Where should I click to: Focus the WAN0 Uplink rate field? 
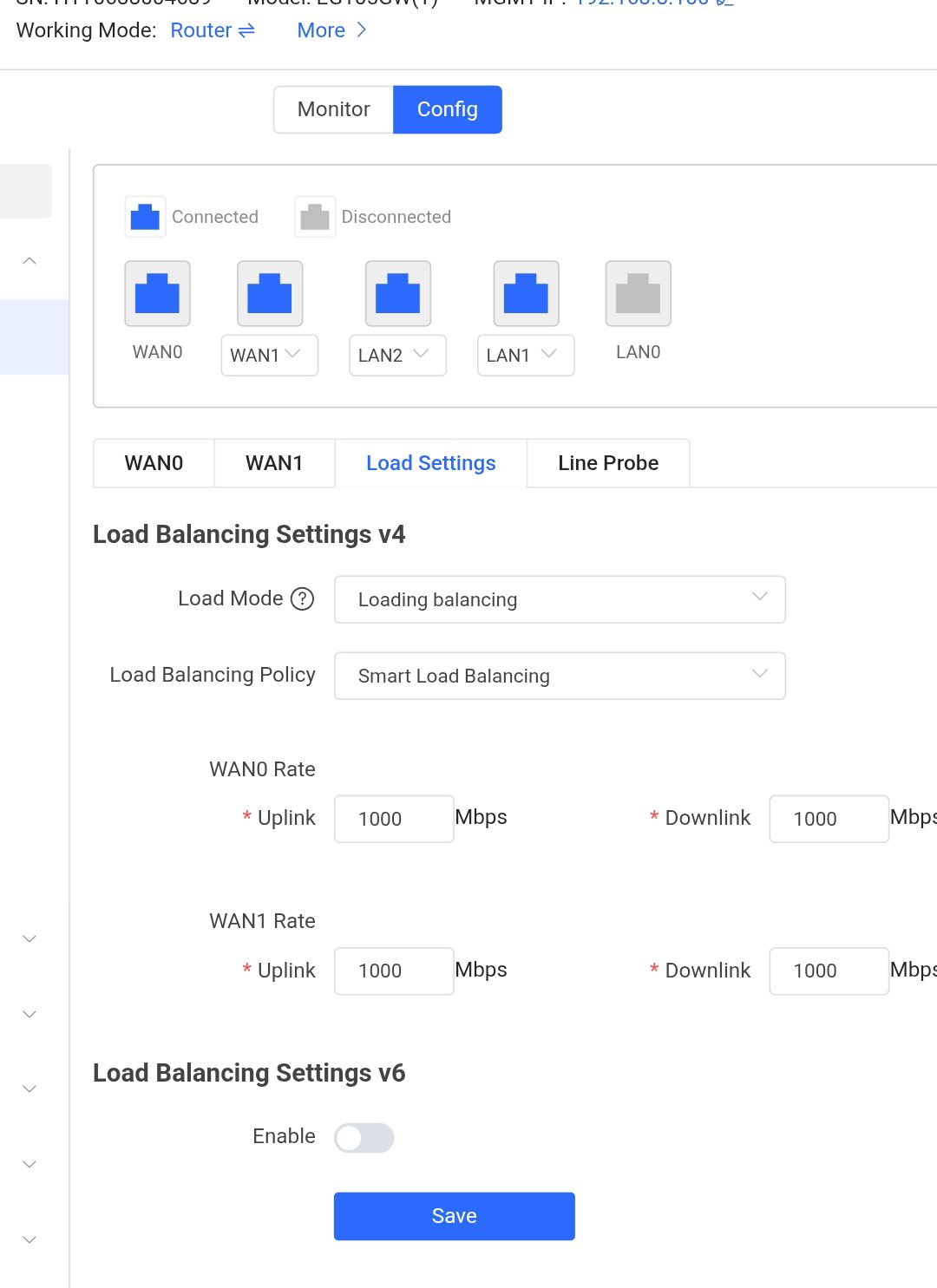(394, 819)
